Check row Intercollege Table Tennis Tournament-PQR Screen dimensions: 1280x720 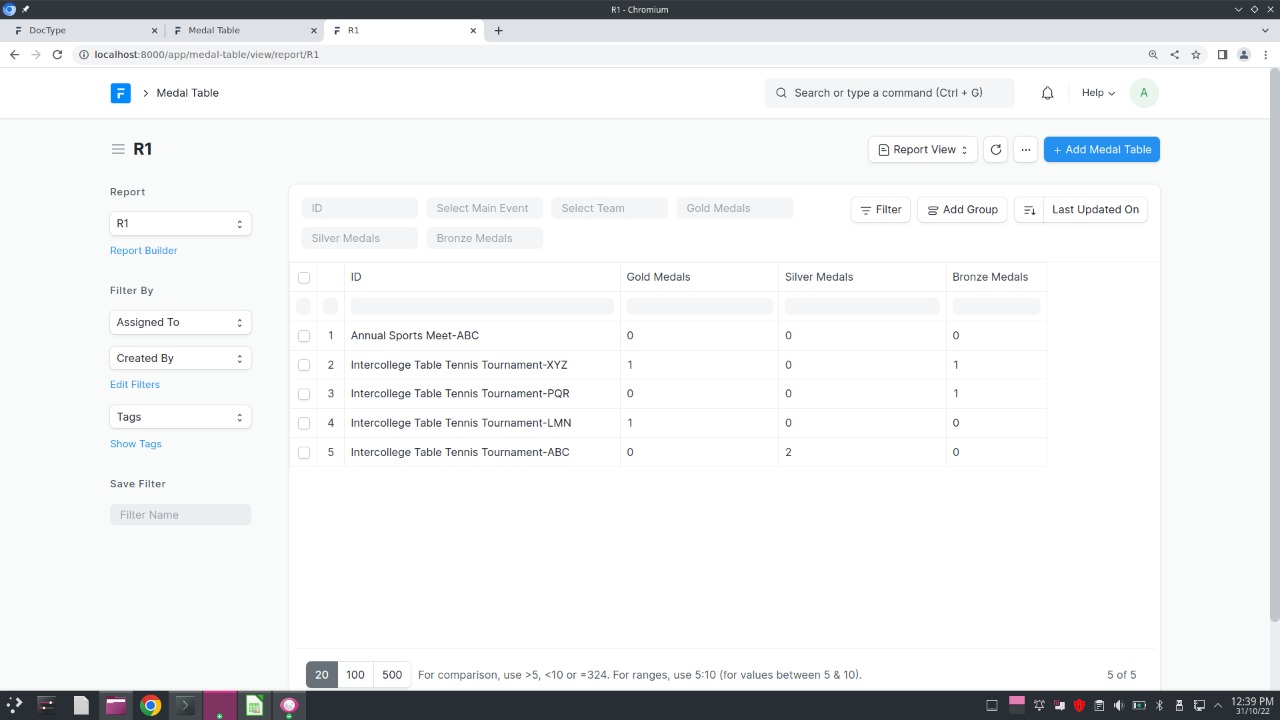304,394
